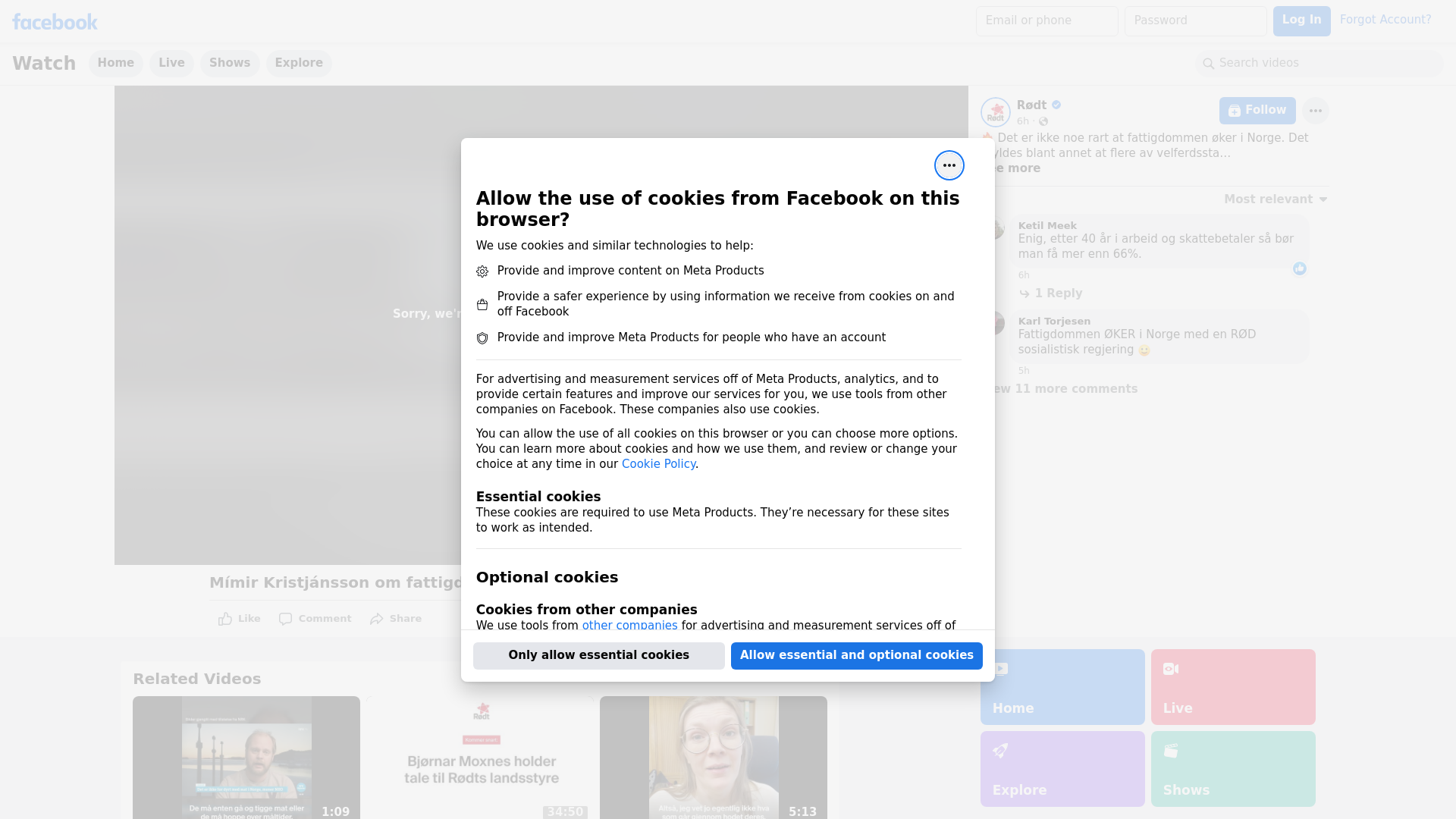The image size is (1456, 819).
Task: Focus the Search videos field
Action: tap(1319, 64)
